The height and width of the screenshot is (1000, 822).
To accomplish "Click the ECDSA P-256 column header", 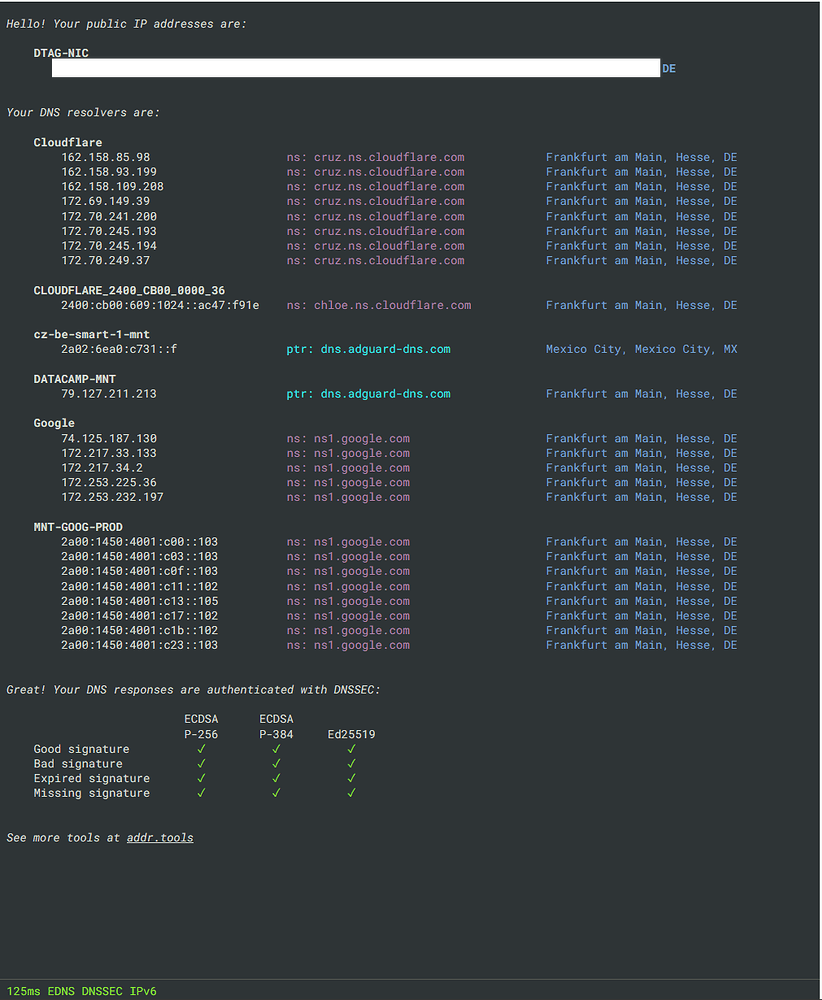I will [x=201, y=726].
